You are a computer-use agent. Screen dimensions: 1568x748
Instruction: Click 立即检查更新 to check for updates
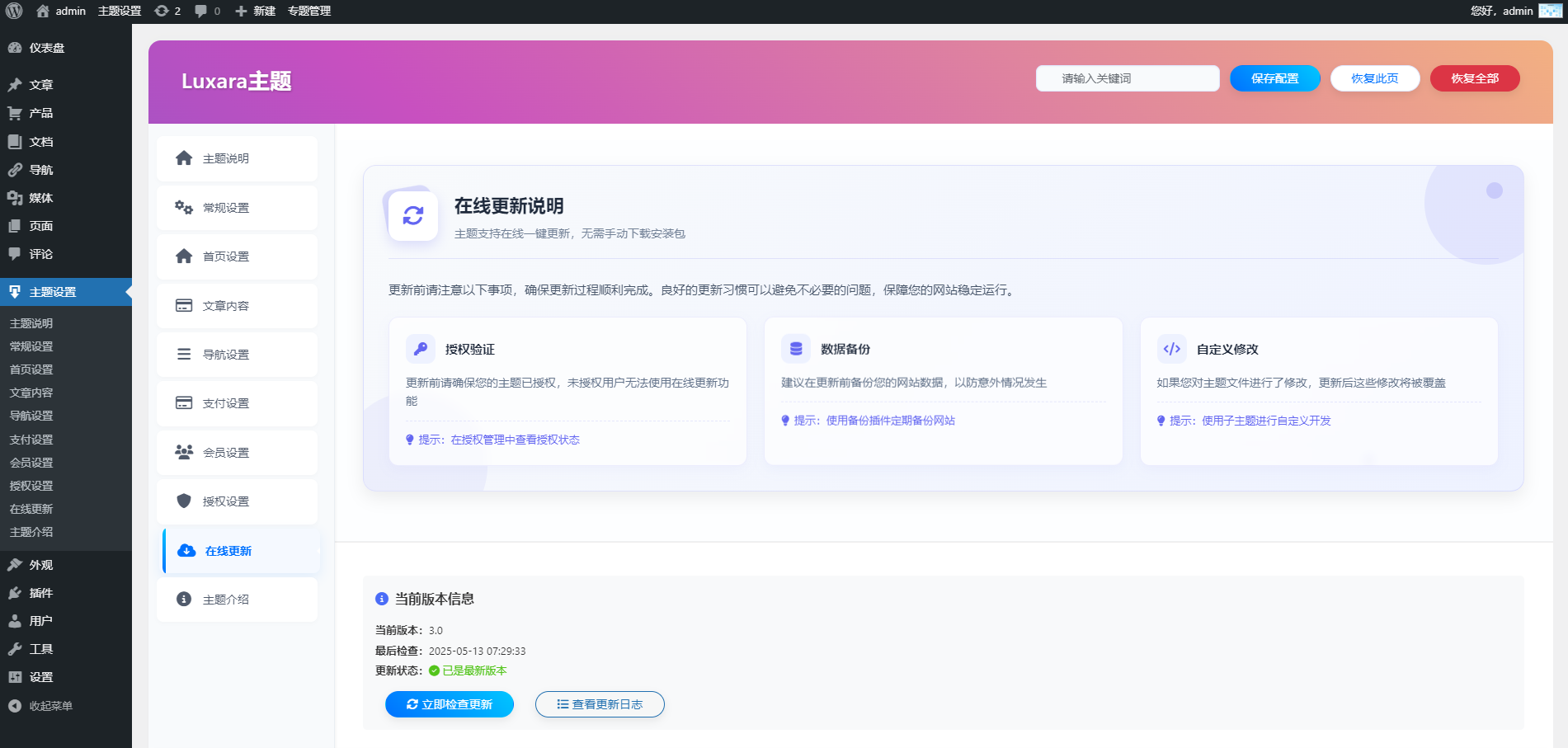click(x=449, y=704)
